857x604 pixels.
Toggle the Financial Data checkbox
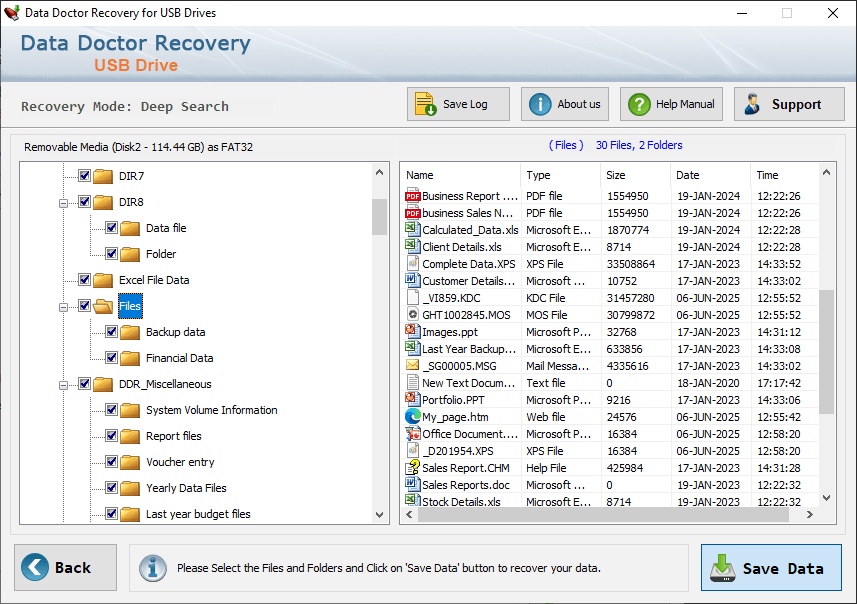pyautogui.click(x=111, y=357)
